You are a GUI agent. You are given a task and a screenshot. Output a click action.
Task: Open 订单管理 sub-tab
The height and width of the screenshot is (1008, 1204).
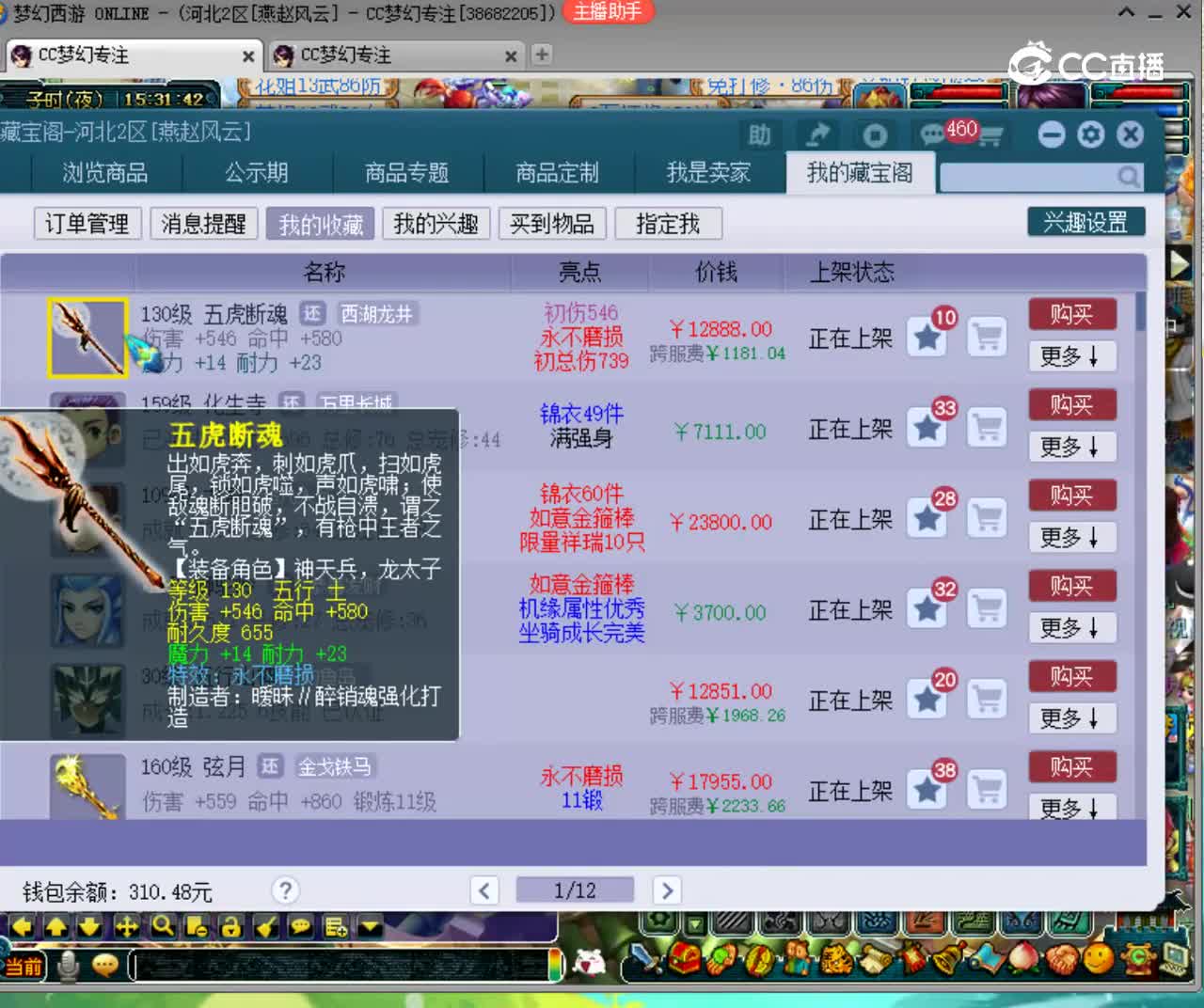coord(87,224)
